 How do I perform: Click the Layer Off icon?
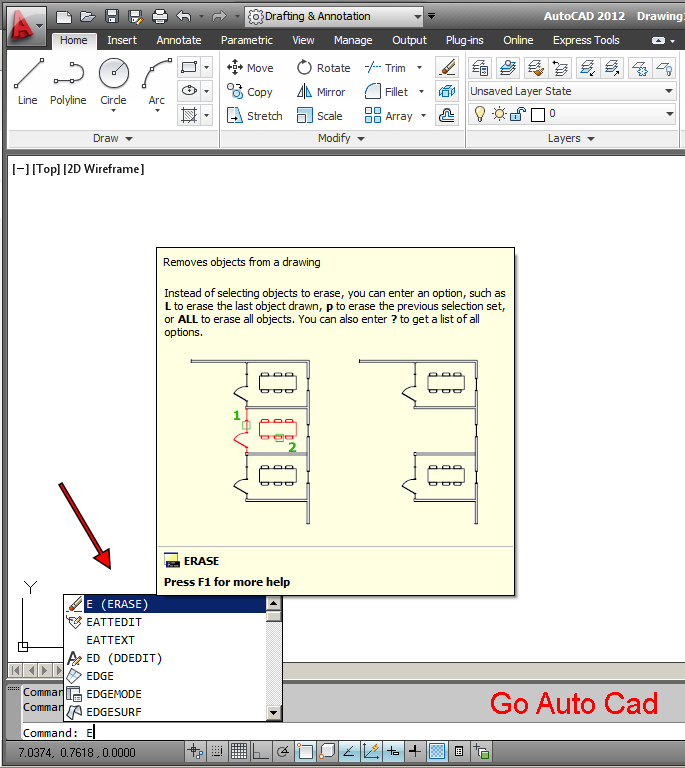pyautogui.click(x=664, y=68)
